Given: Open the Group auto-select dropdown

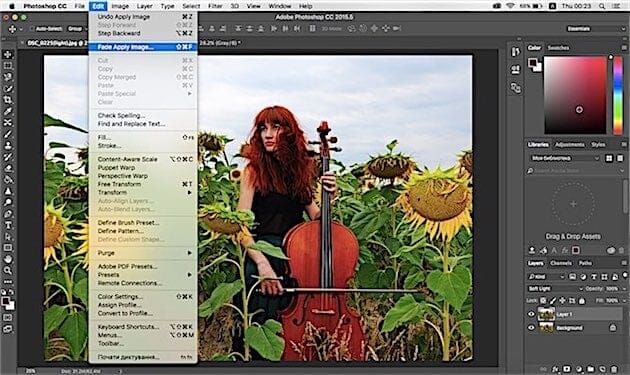Looking at the screenshot, I should click(x=77, y=29).
